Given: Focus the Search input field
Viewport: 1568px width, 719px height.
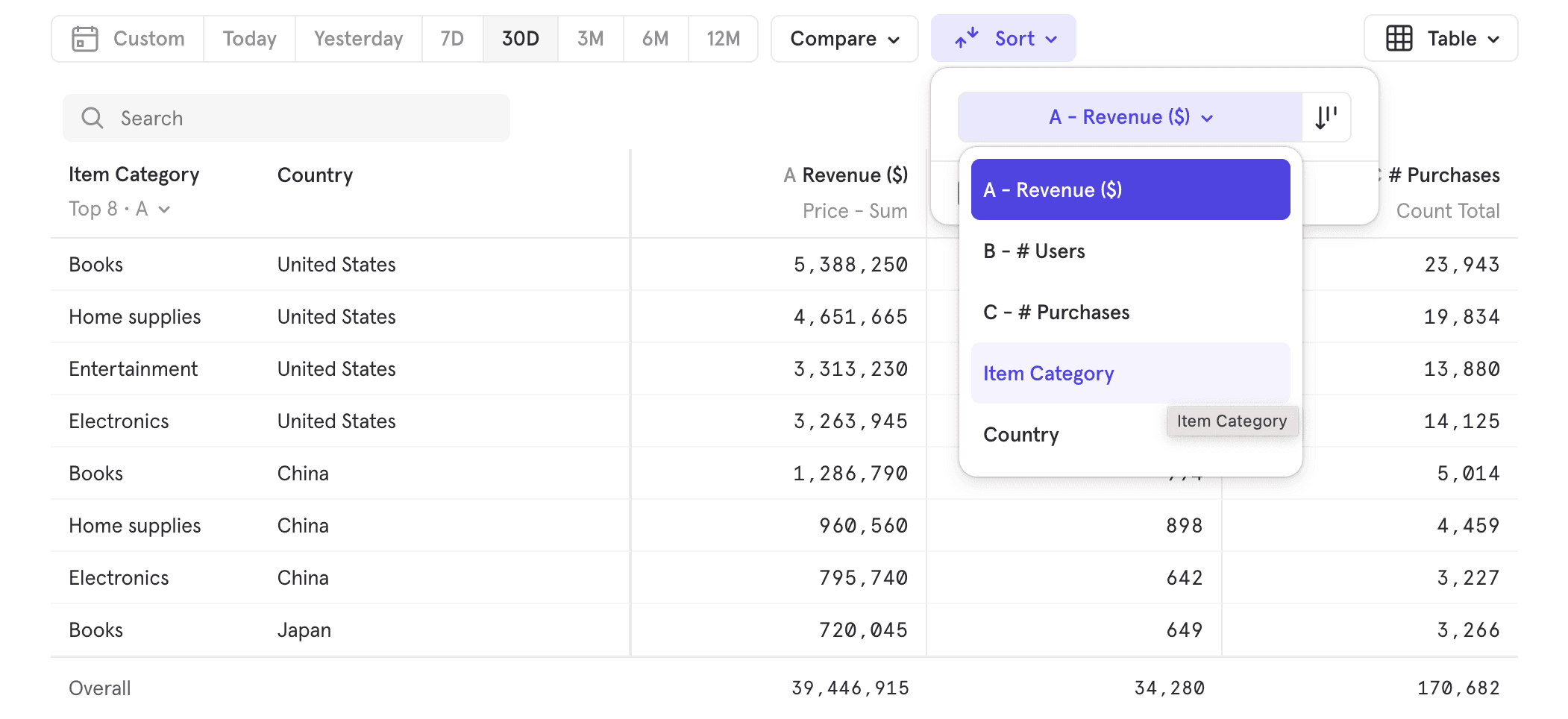Looking at the screenshot, I should pyautogui.click(x=286, y=118).
